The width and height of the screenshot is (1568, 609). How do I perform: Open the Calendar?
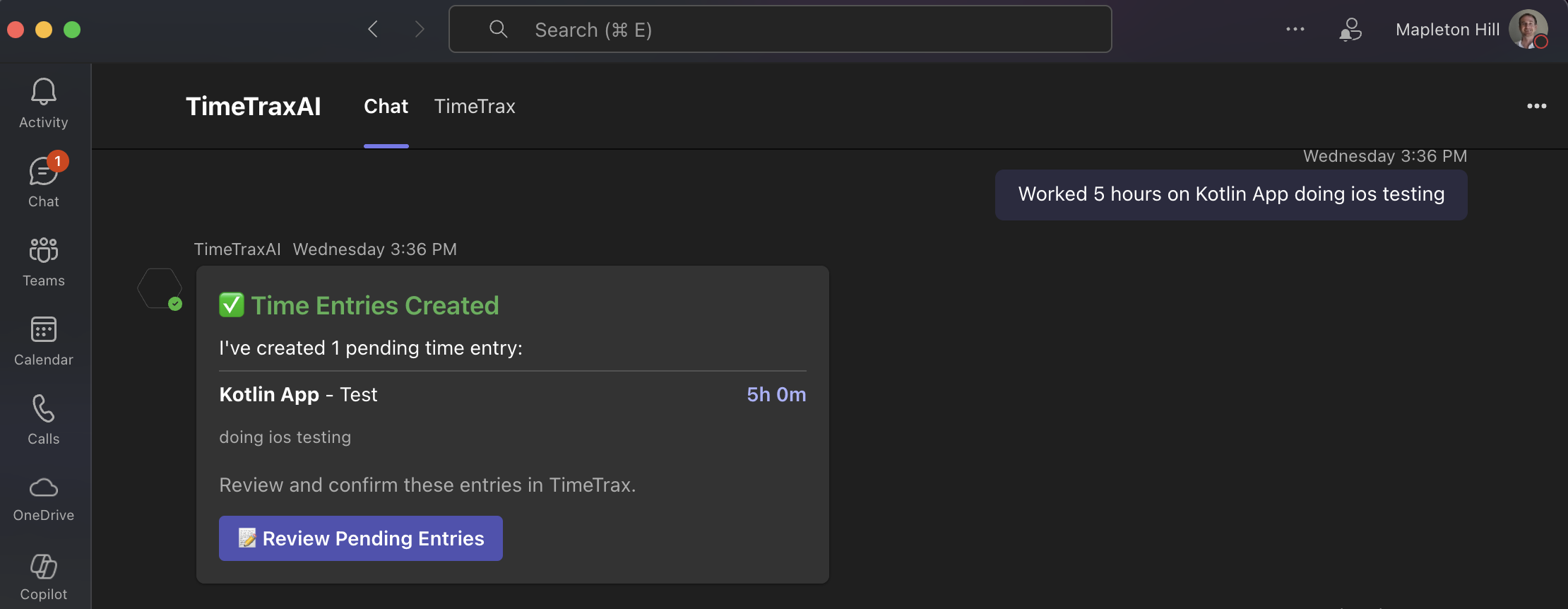click(43, 341)
